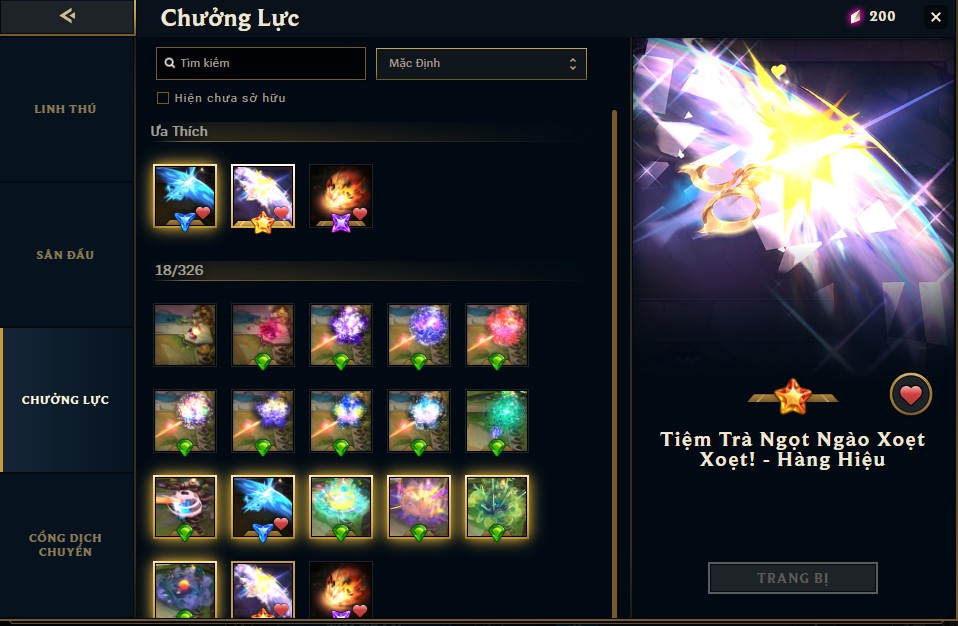Screen dimensions: 958x626
Task: Click the dropdown arrows on Mặc Định box
Action: [572, 64]
